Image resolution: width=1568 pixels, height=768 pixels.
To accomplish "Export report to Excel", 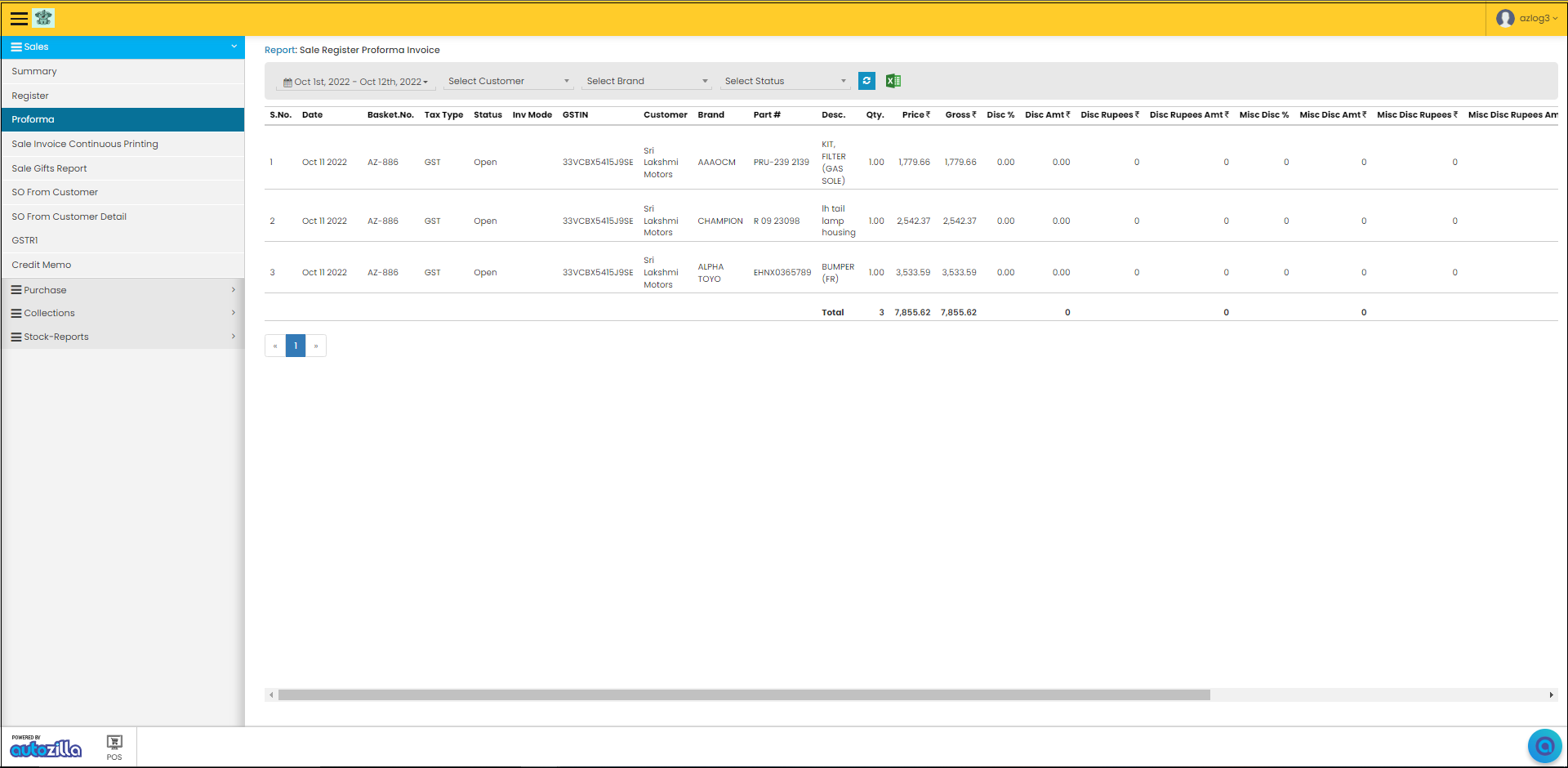I will pos(893,81).
